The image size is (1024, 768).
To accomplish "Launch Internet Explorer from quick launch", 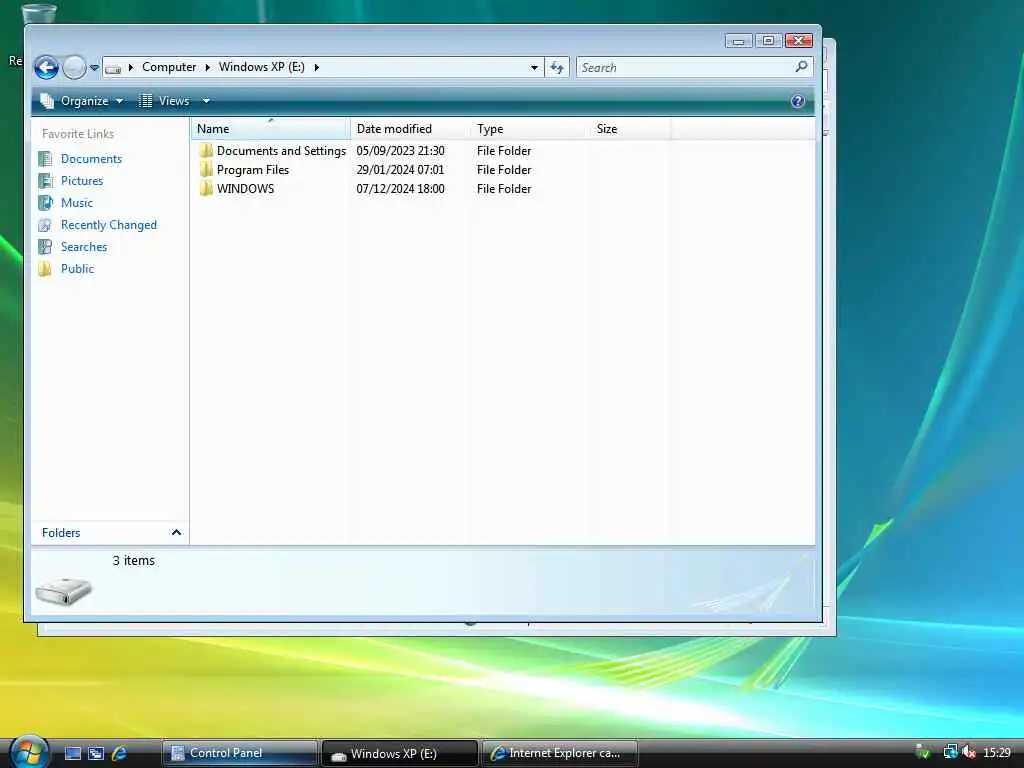I will coord(119,753).
